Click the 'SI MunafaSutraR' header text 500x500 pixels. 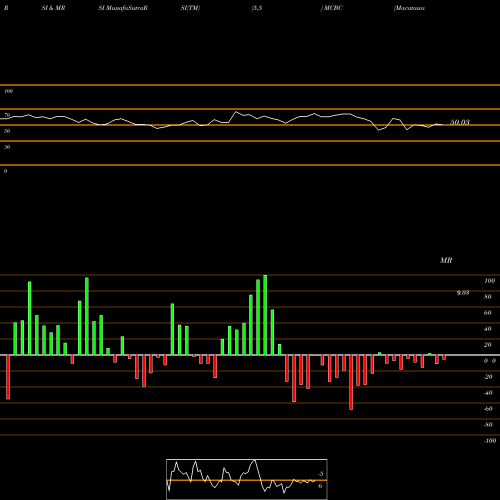point(123,8)
